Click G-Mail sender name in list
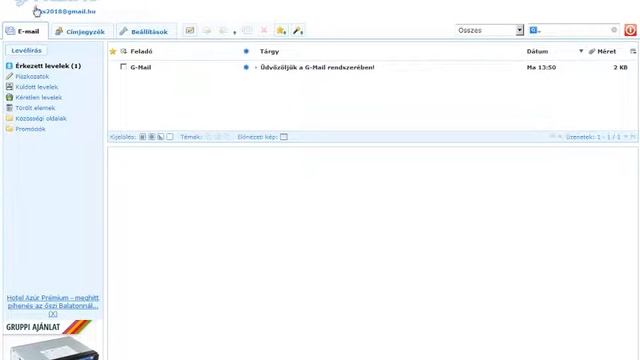 141,67
